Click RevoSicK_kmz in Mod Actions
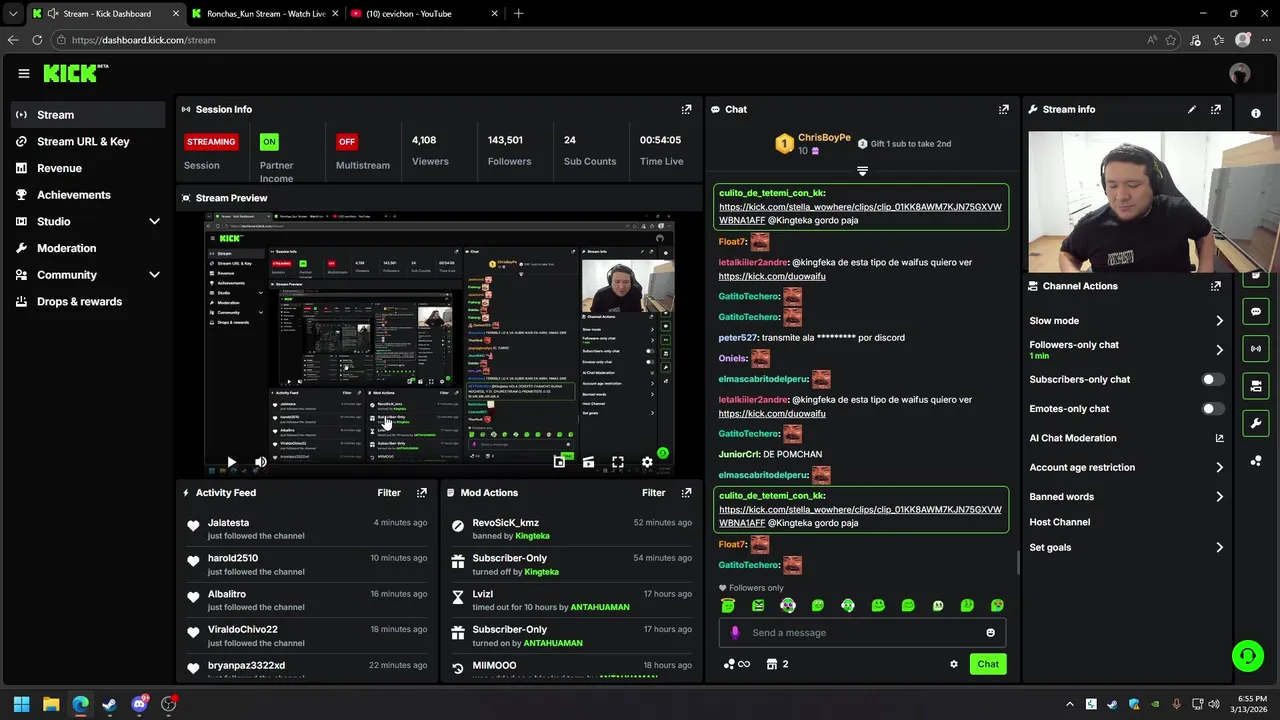The image size is (1280, 720). tap(505, 523)
